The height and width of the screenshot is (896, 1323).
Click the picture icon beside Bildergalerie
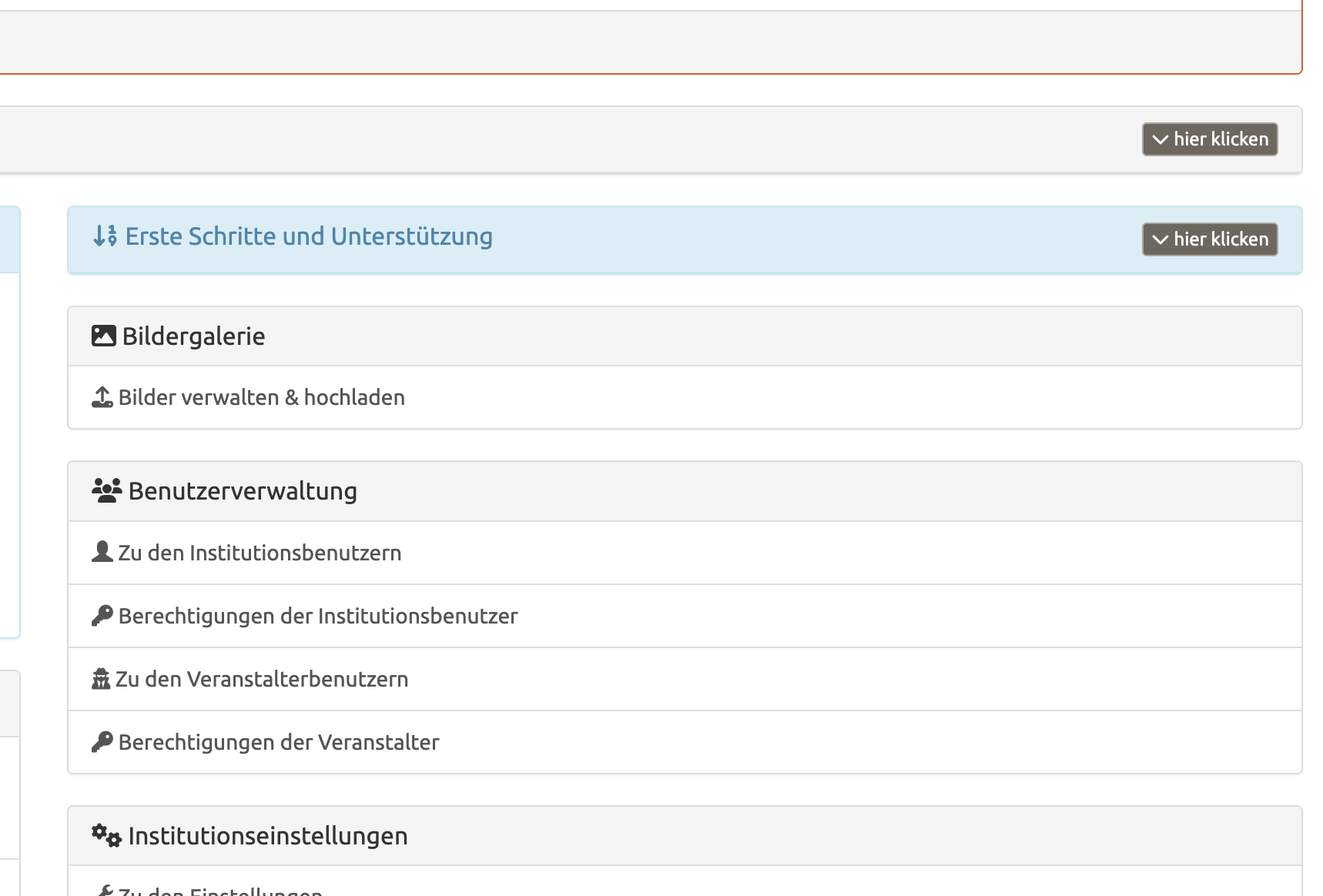103,336
